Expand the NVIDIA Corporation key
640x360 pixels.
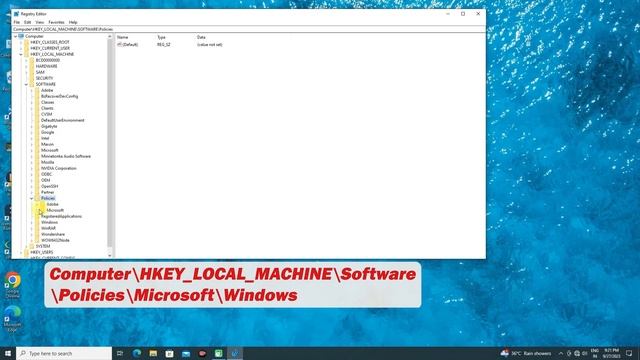[x=31, y=168]
